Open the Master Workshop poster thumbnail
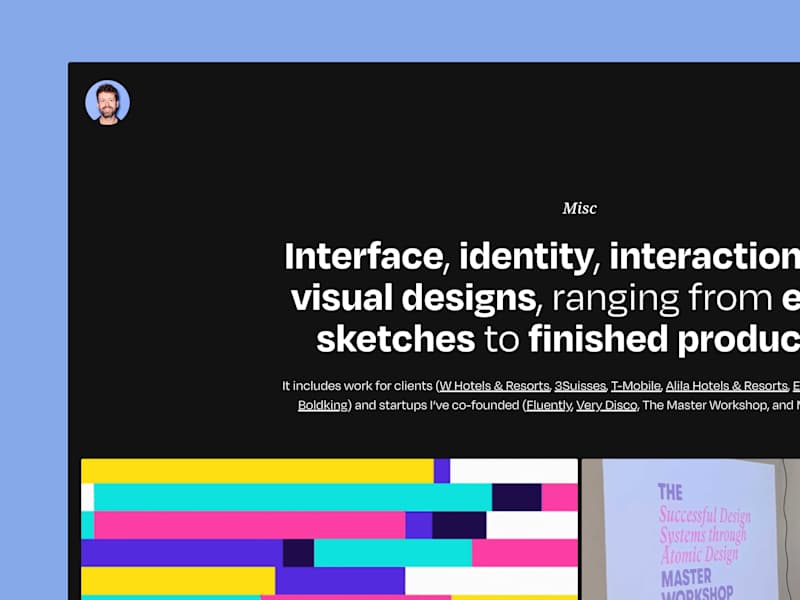800x600 pixels. pyautogui.click(x=691, y=529)
